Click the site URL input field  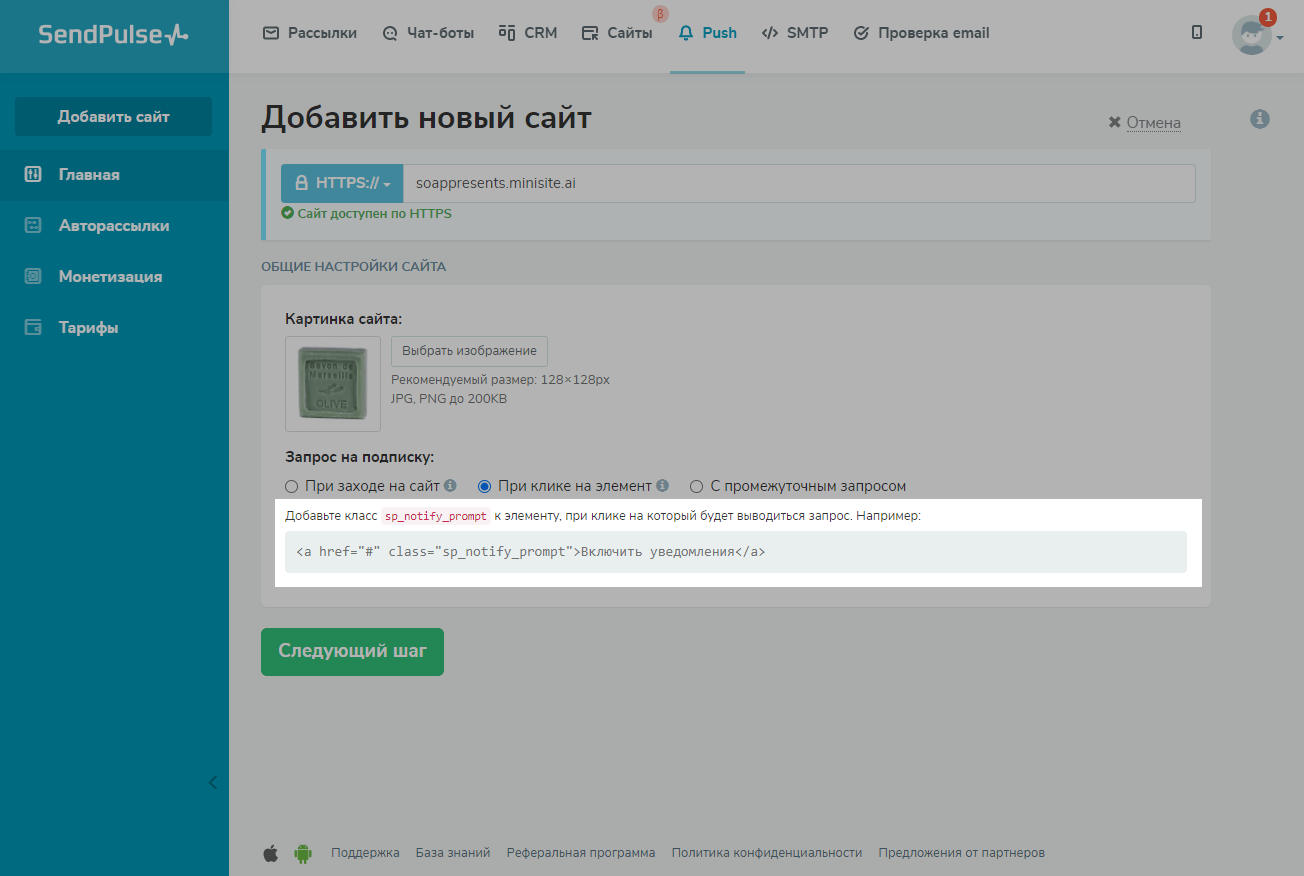click(798, 184)
